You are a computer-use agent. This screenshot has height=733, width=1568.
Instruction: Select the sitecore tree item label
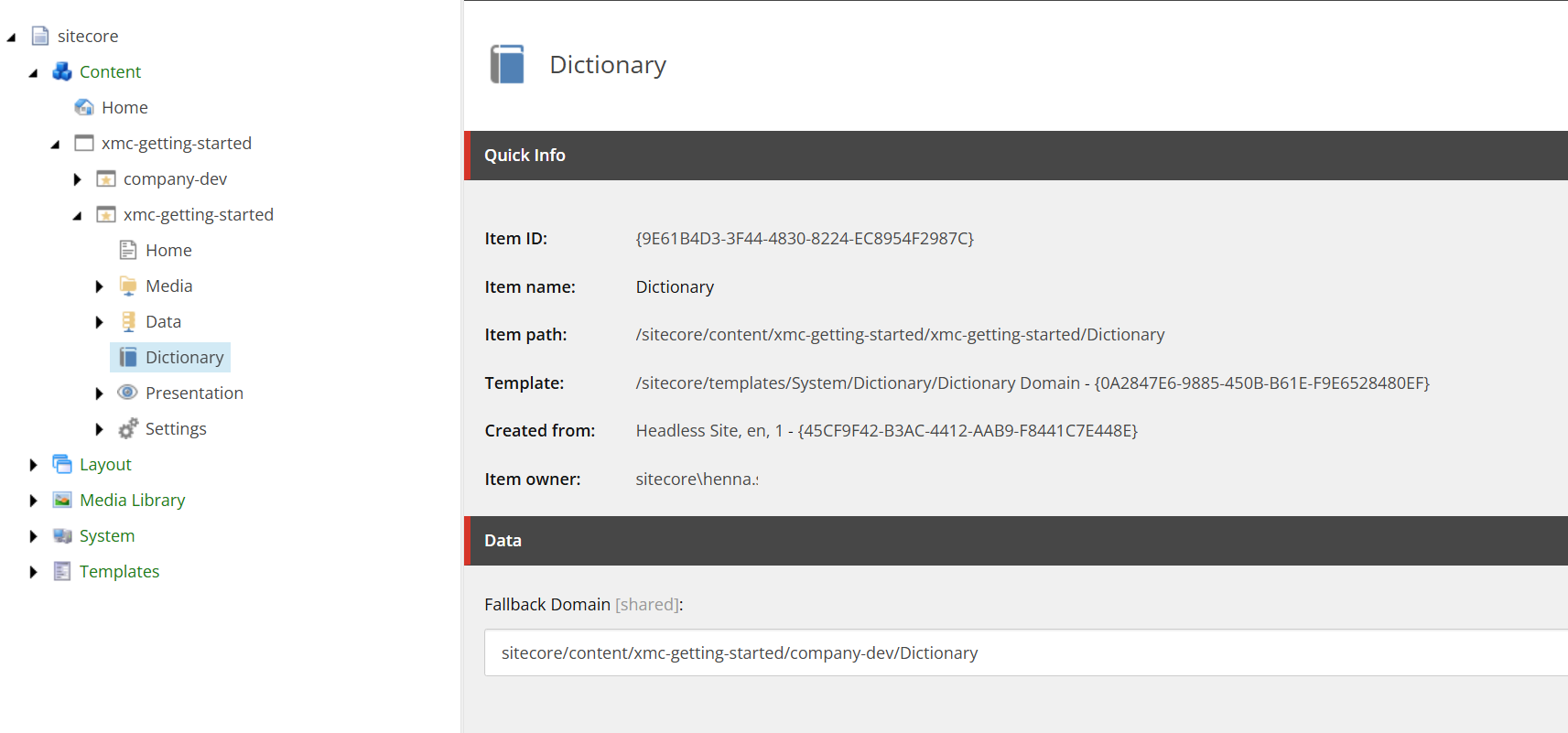pos(88,36)
